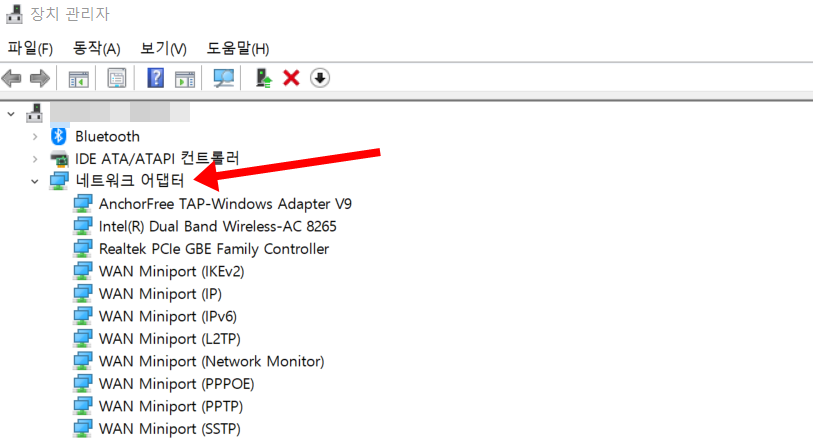Select WAN Miniport (IKEv2) text

tap(171, 271)
